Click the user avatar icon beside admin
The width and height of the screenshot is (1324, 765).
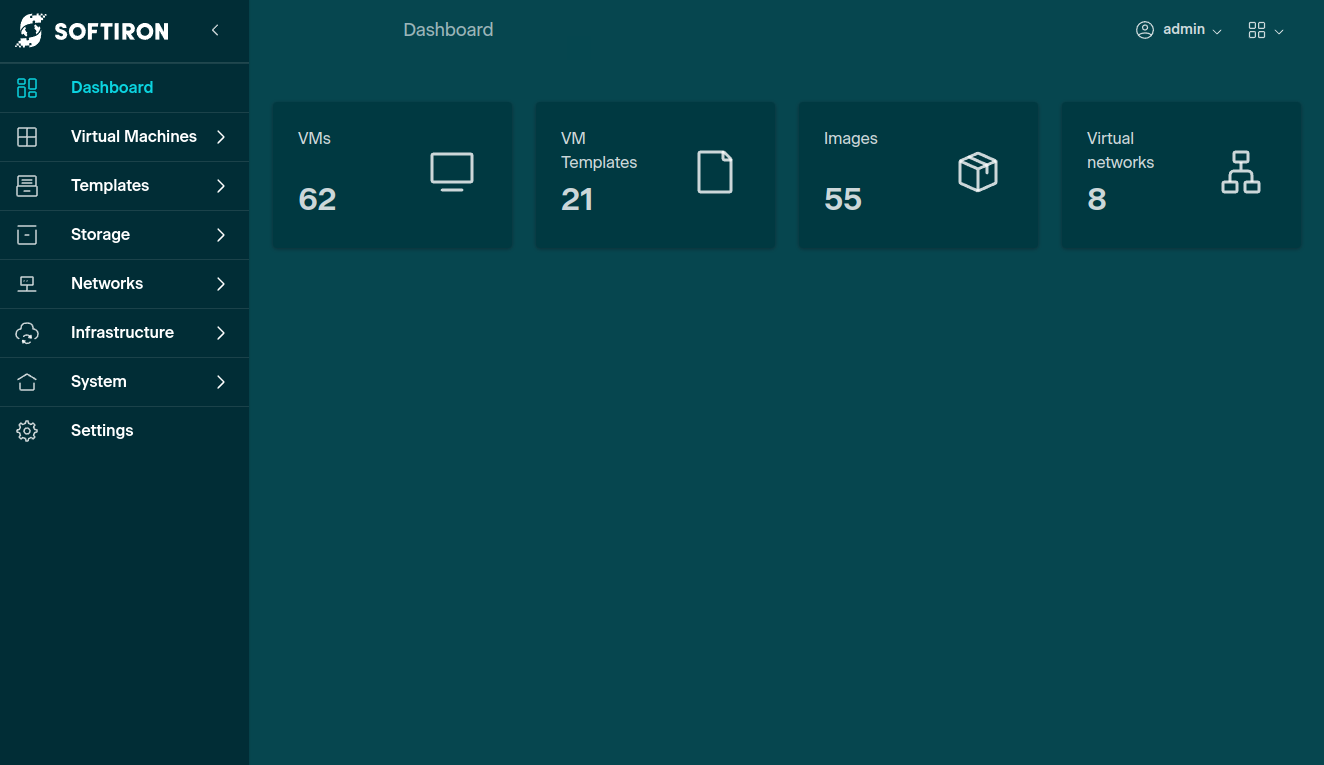click(1145, 30)
